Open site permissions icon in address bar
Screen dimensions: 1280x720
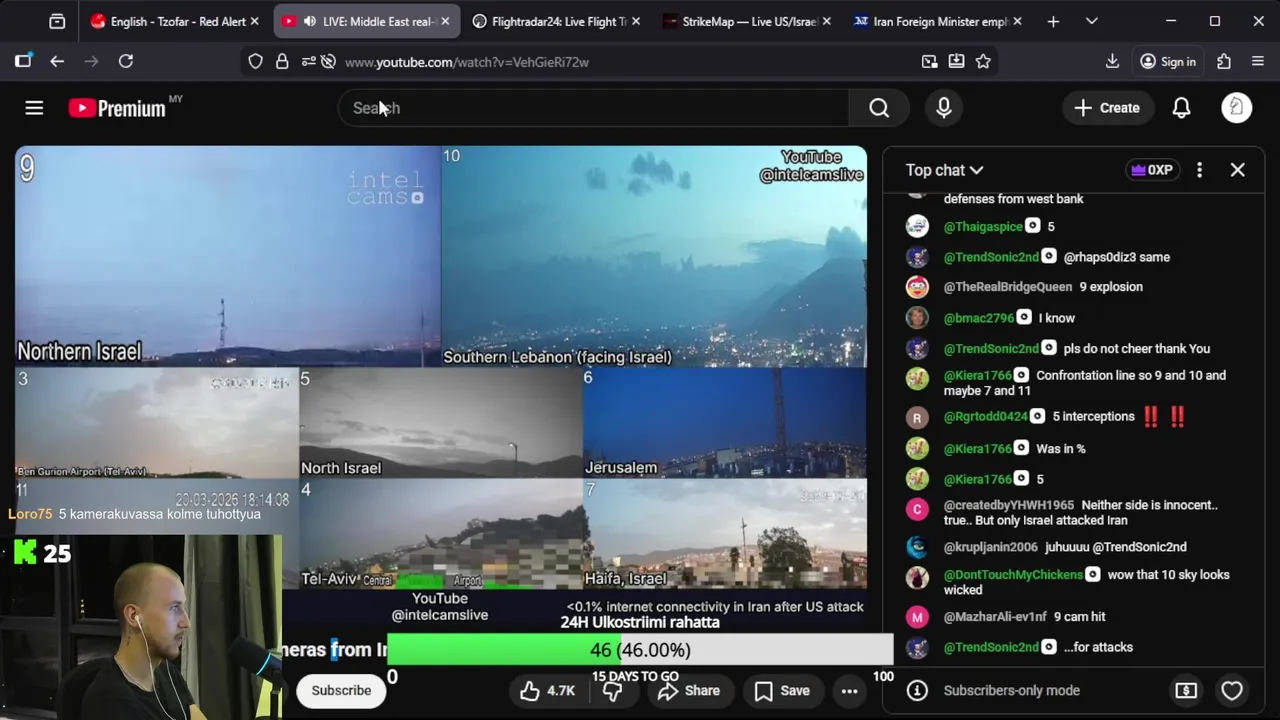(x=308, y=62)
